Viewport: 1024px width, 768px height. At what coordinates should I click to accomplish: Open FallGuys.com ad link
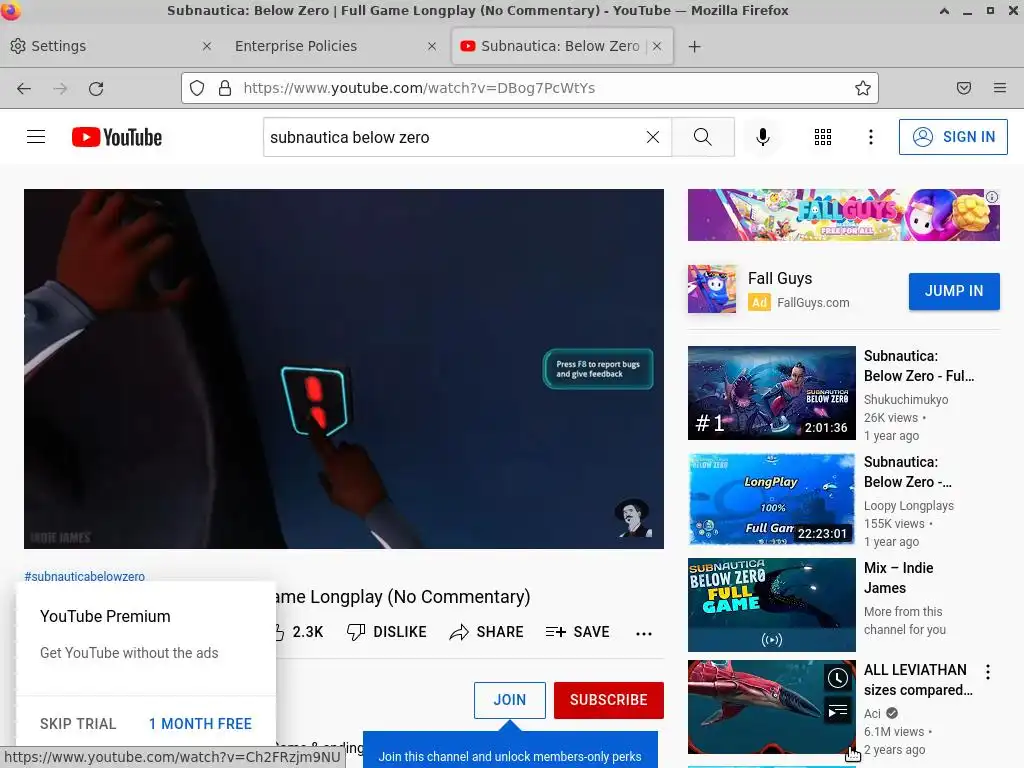pos(813,302)
